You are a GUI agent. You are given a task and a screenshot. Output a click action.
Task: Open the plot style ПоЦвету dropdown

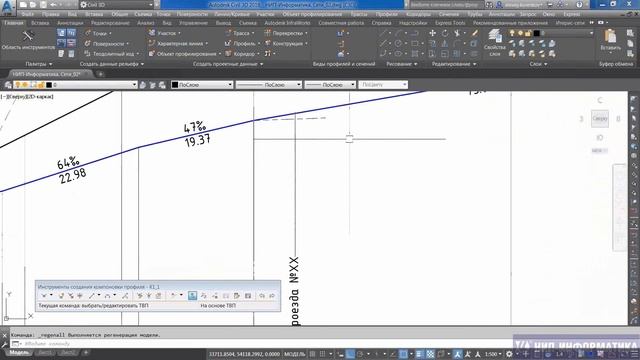pyautogui.click(x=383, y=85)
